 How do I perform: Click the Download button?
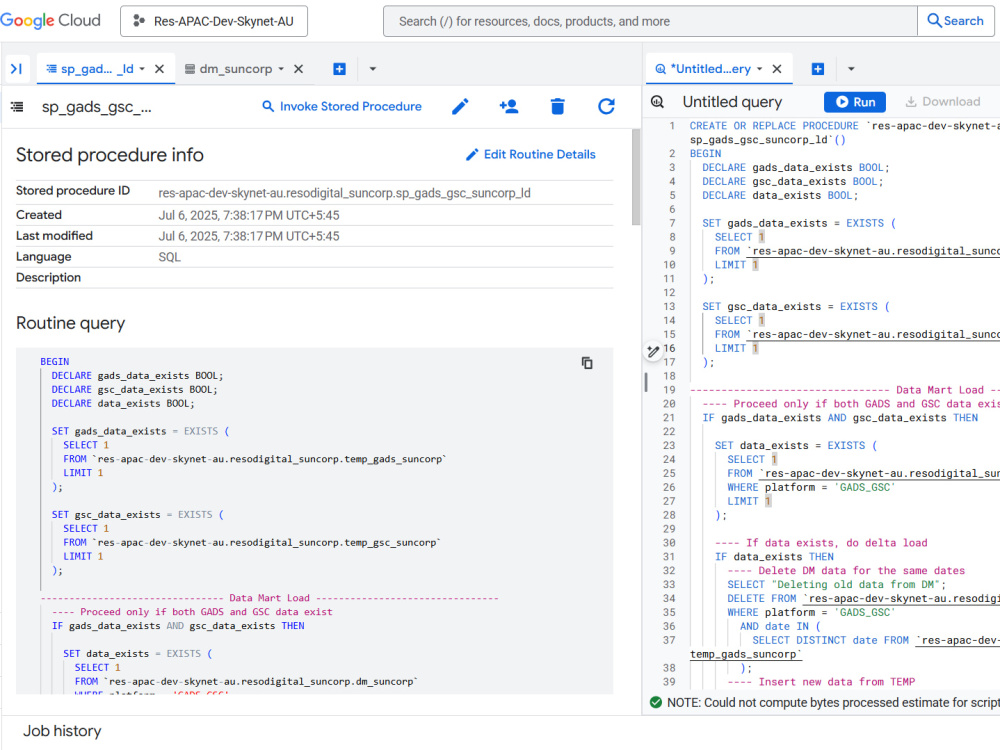tap(943, 102)
